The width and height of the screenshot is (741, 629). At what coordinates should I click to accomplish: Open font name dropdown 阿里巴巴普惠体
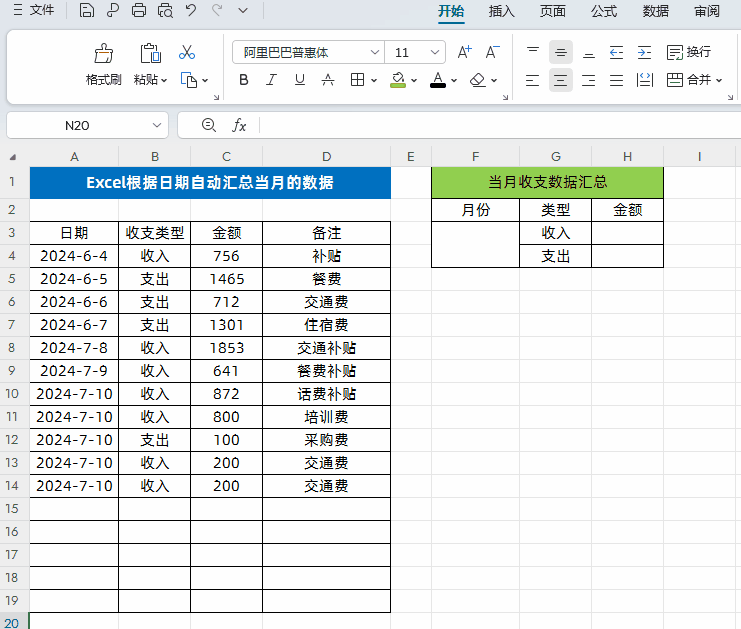[x=374, y=52]
